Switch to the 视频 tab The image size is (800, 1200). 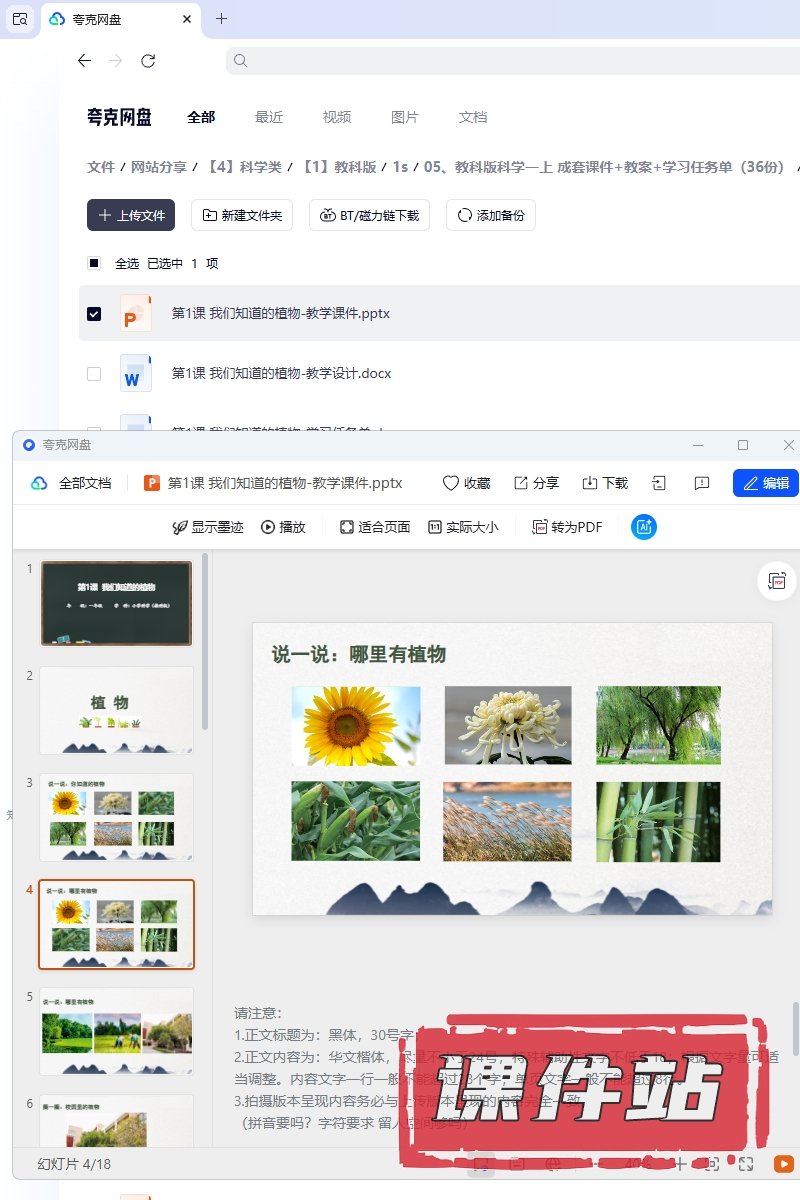337,117
